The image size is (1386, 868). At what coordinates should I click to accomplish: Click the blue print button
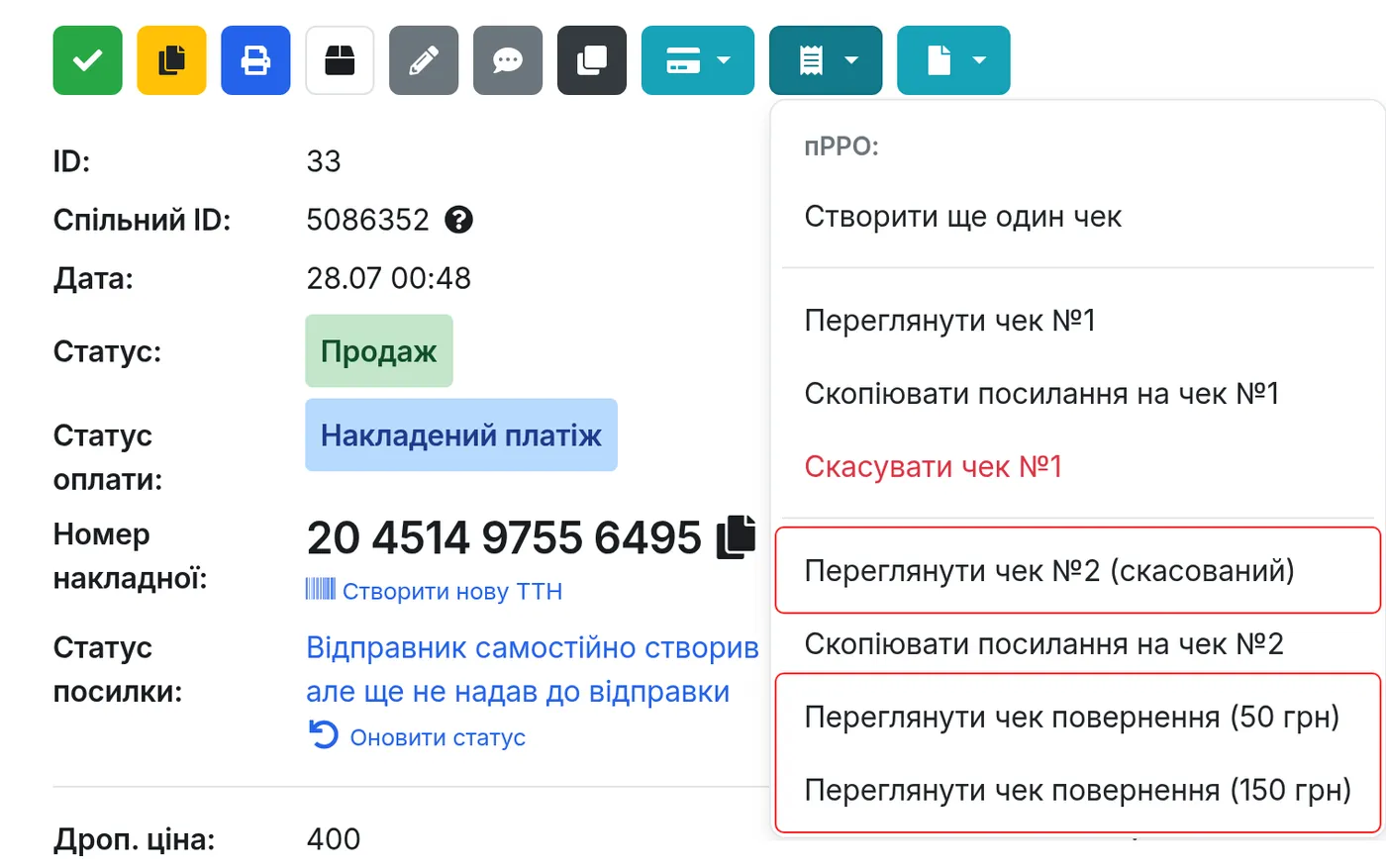click(x=255, y=60)
